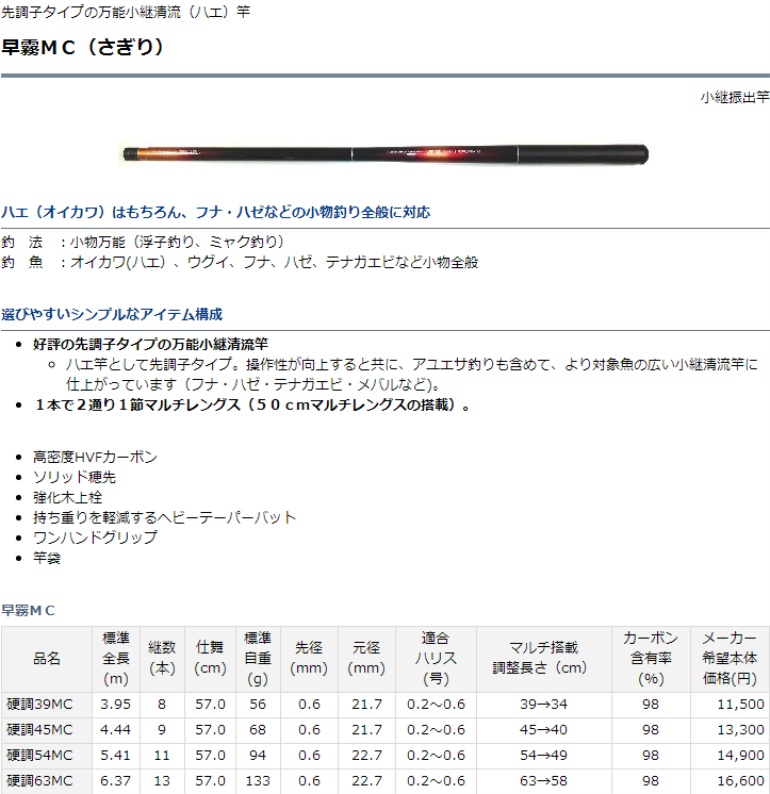Image resolution: width=770 pixels, height=794 pixels.
Task: Click multi-length value 63→58
Action: [544, 781]
